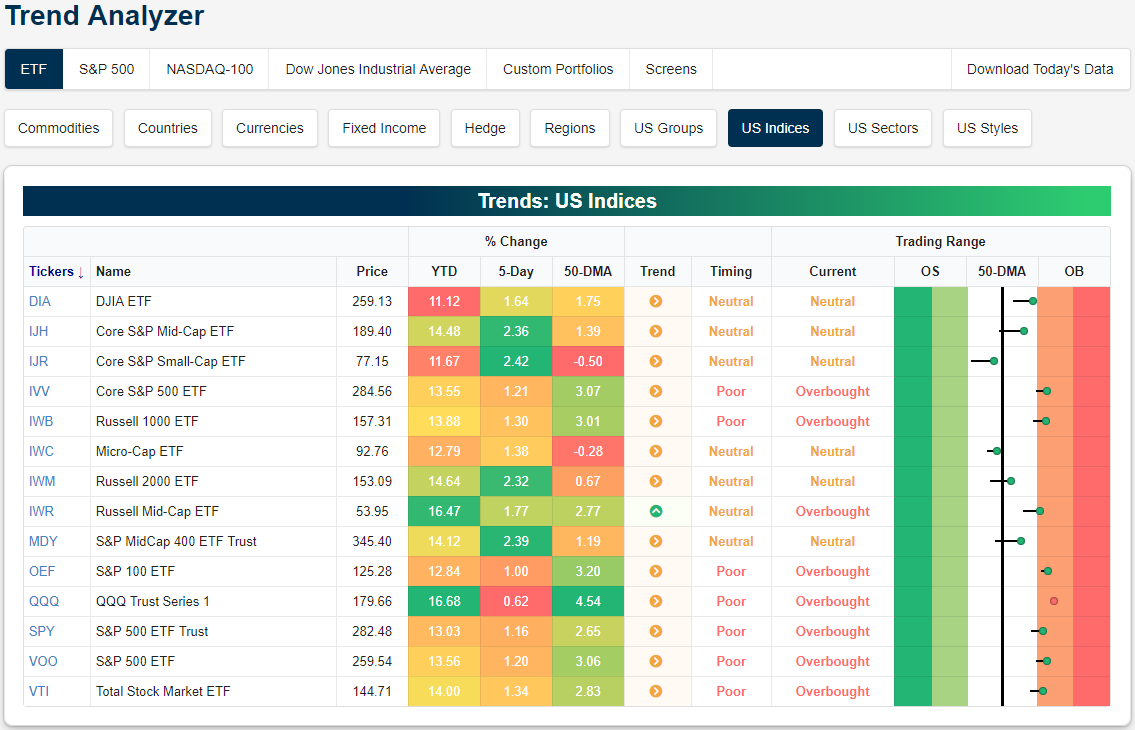The image size is (1135, 730).
Task: Select the US Sectors category button
Action: [x=882, y=128]
